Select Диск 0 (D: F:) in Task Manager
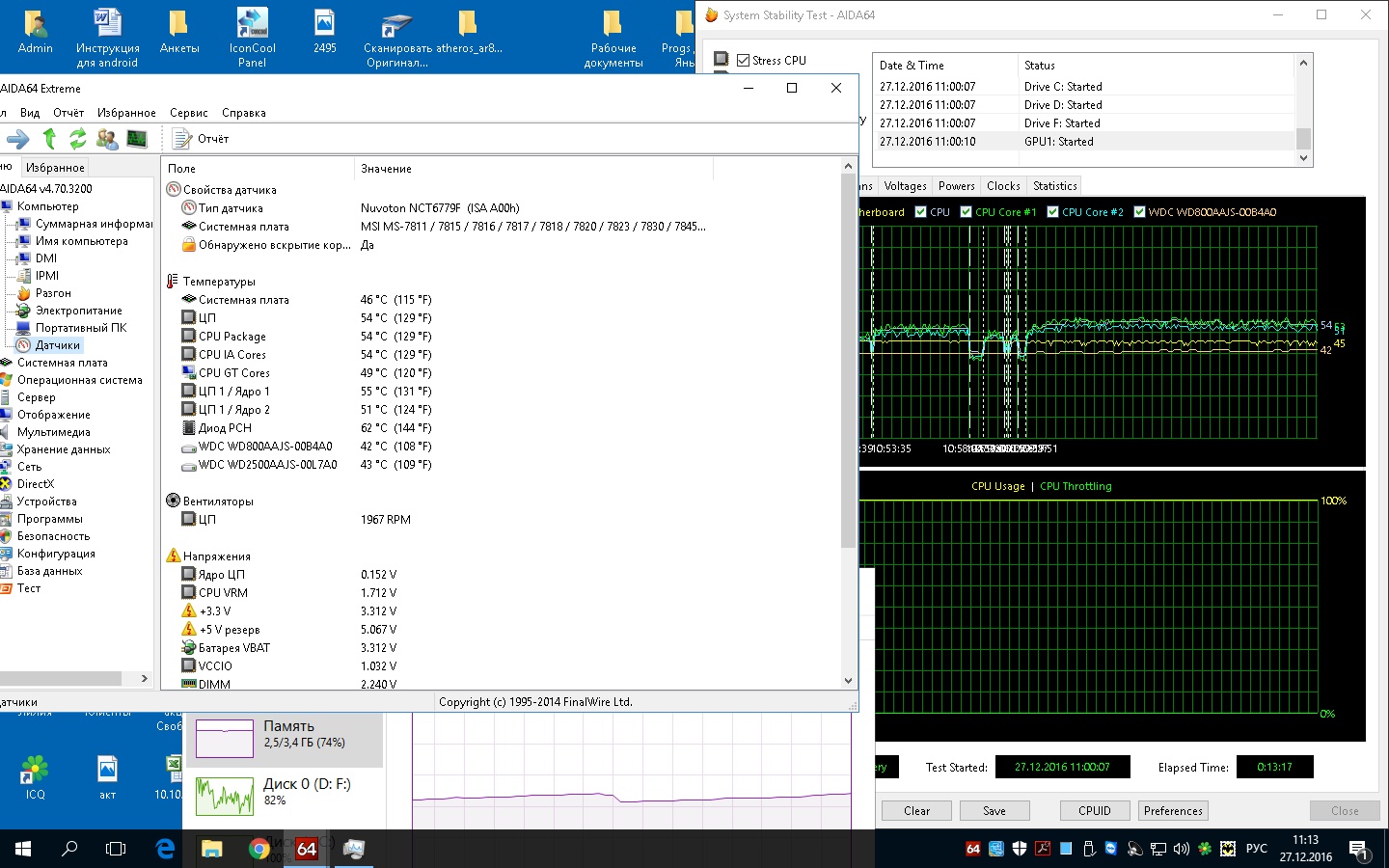This screenshot has height=868, width=1389. click(285, 796)
